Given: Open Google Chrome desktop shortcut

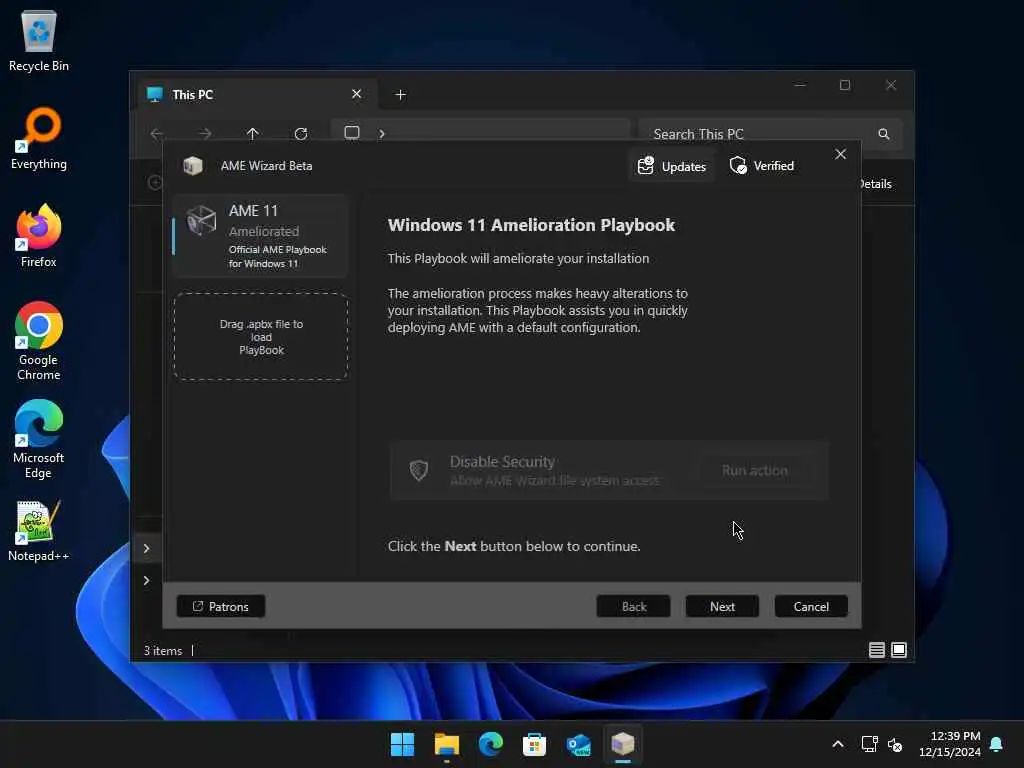Looking at the screenshot, I should coord(39,341).
